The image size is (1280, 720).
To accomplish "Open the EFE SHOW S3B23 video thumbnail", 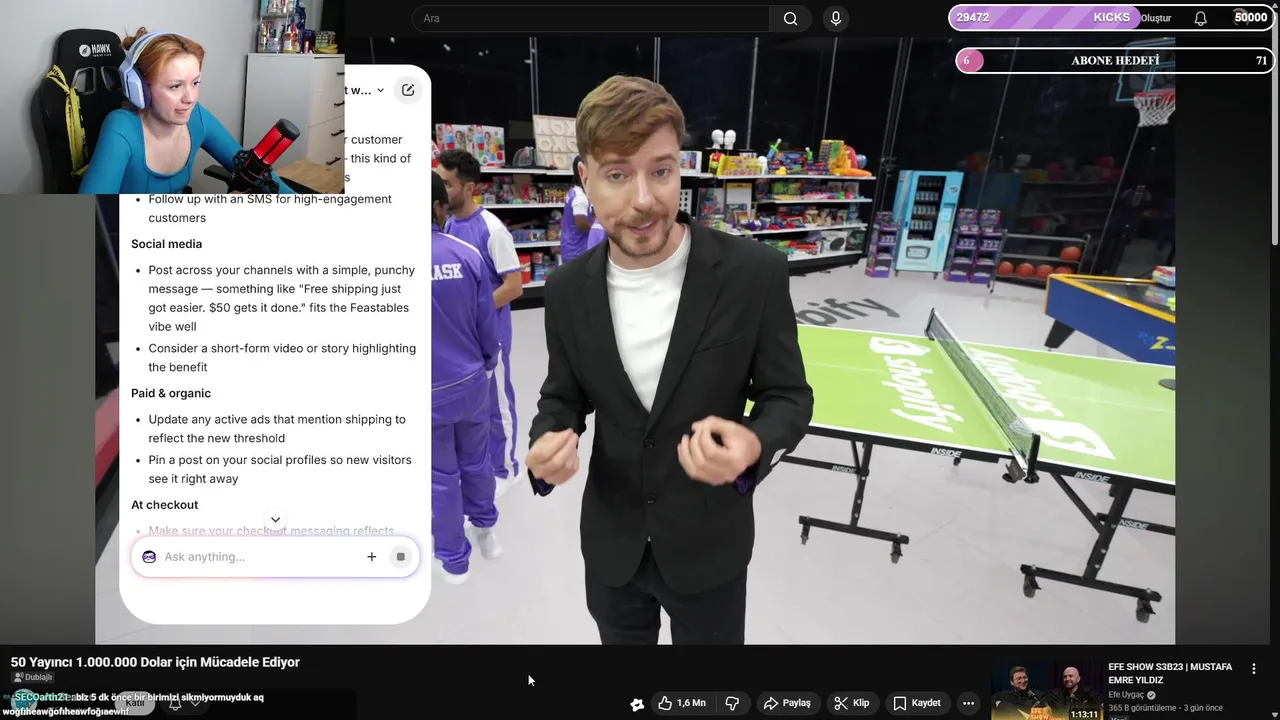I will (1046, 690).
